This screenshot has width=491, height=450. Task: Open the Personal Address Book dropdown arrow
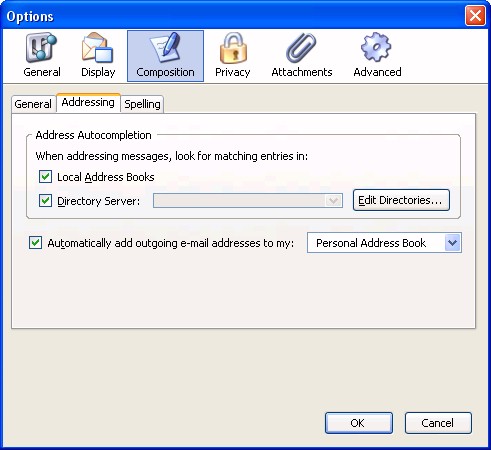(453, 243)
